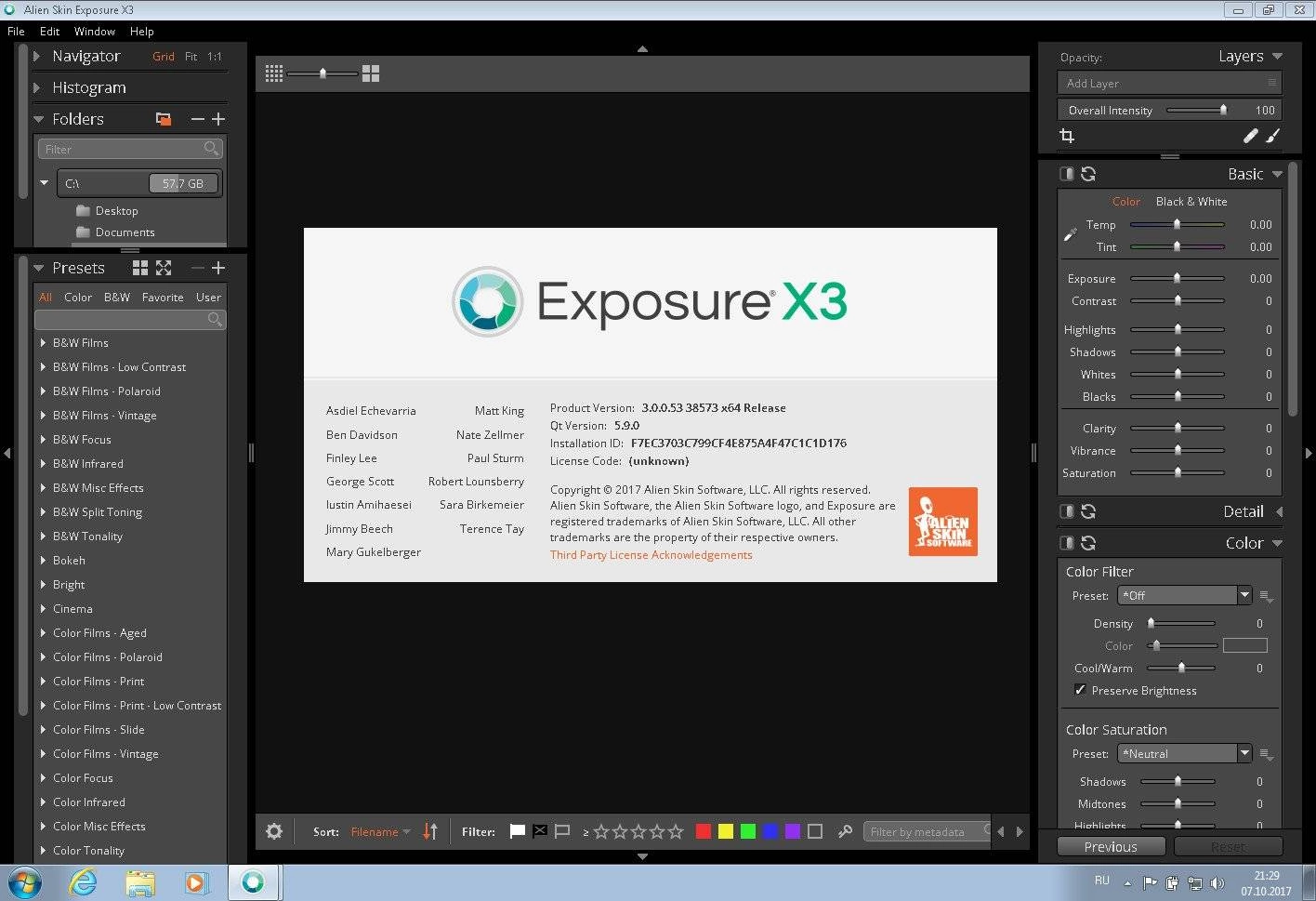Switch to large thumbnail grid view
The image size is (1316, 901).
[x=371, y=73]
